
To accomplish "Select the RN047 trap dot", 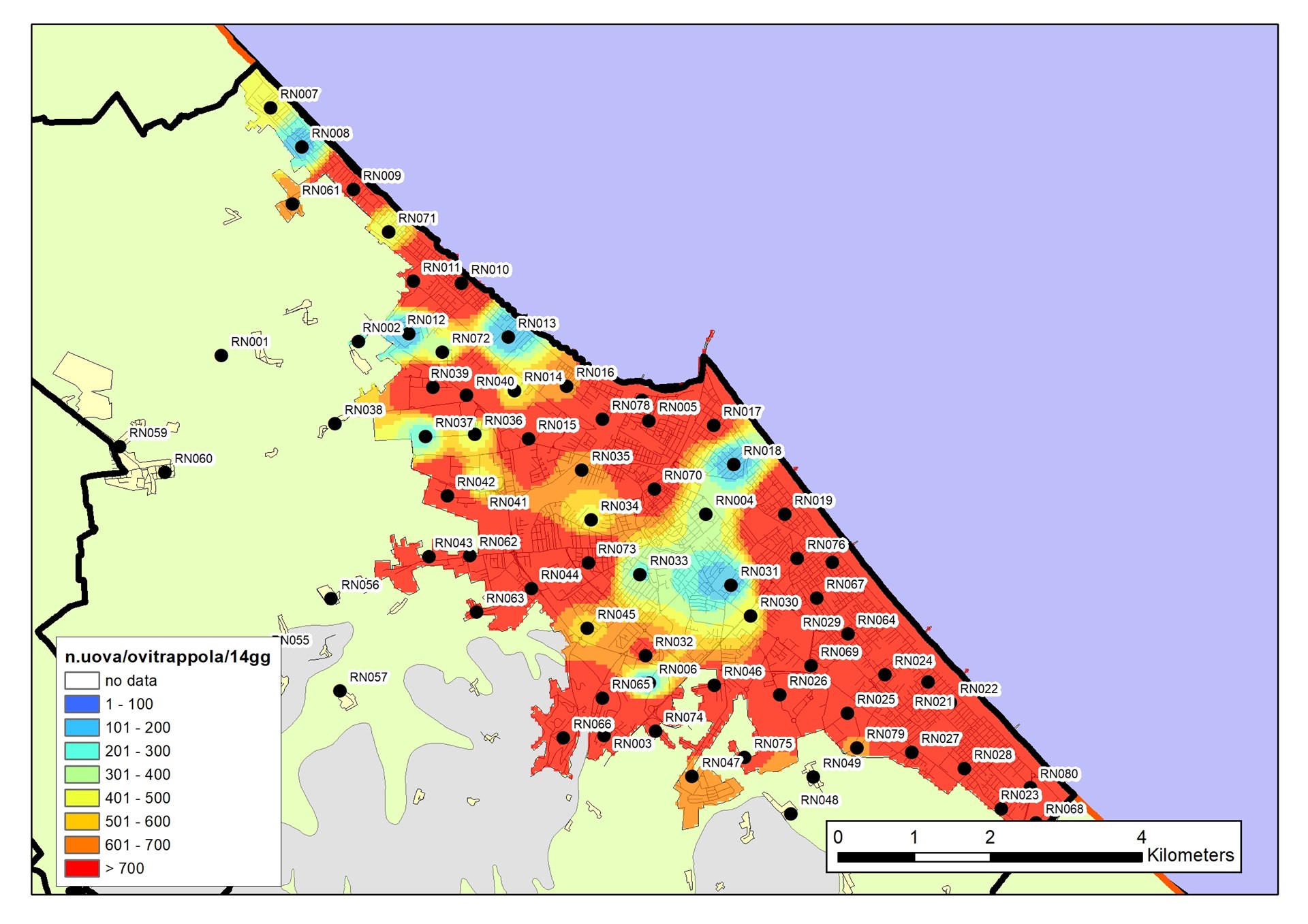I will tap(691, 776).
